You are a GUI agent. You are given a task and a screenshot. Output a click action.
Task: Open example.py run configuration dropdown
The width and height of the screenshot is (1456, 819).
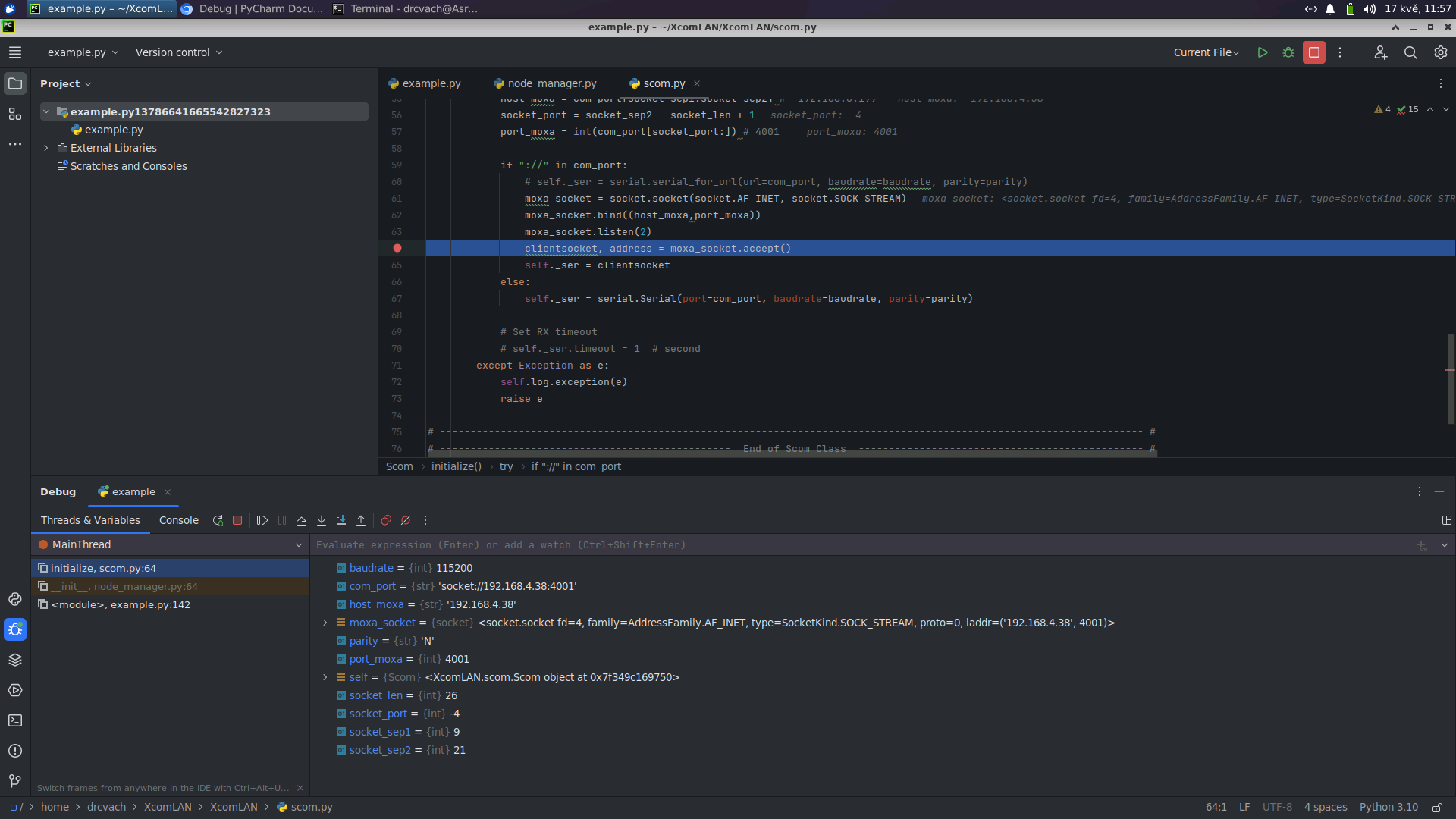tap(83, 52)
